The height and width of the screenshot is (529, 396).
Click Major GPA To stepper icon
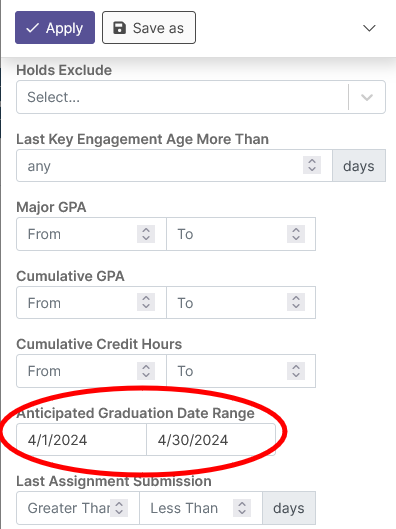pyautogui.click(x=296, y=234)
